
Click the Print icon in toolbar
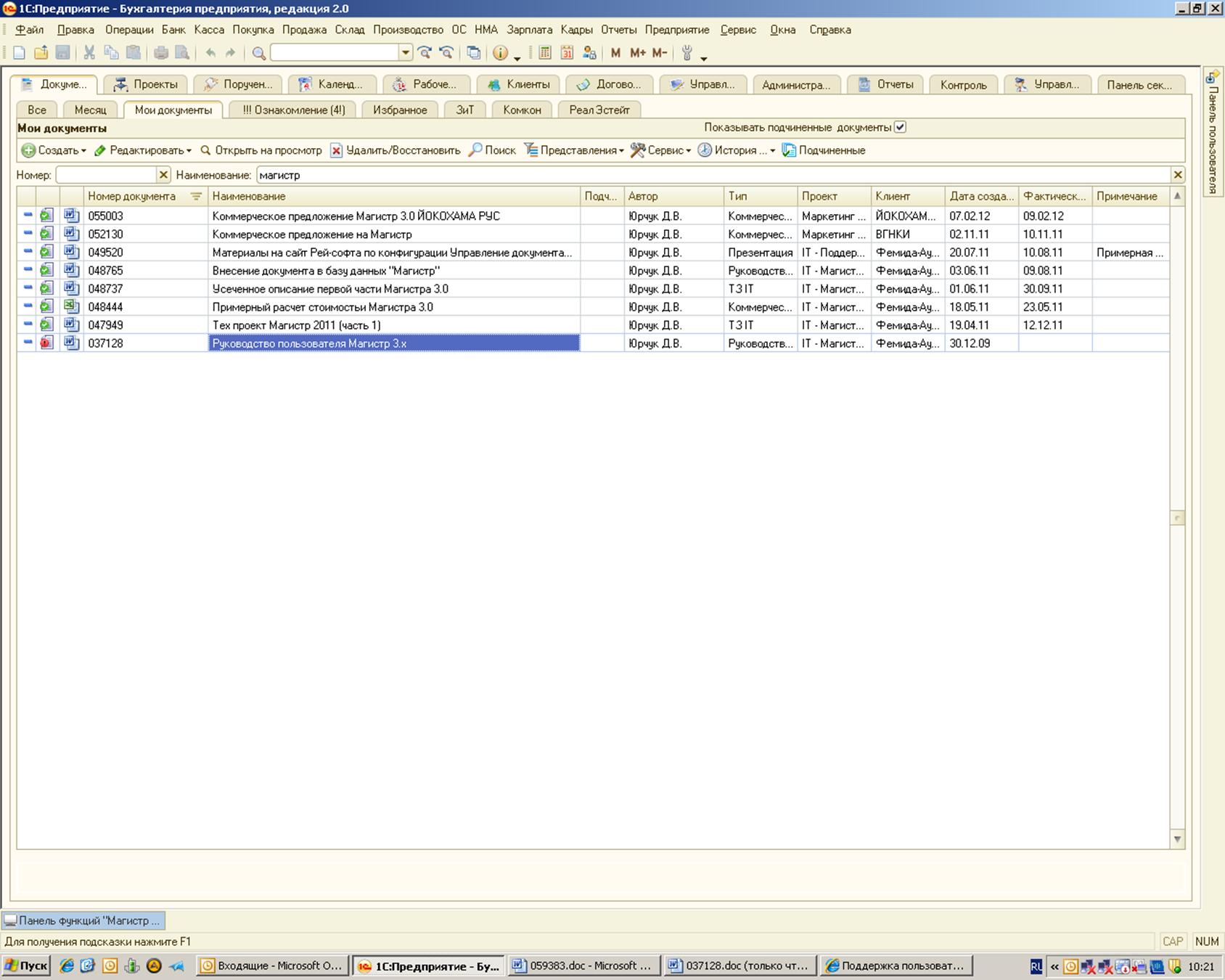coord(161,52)
